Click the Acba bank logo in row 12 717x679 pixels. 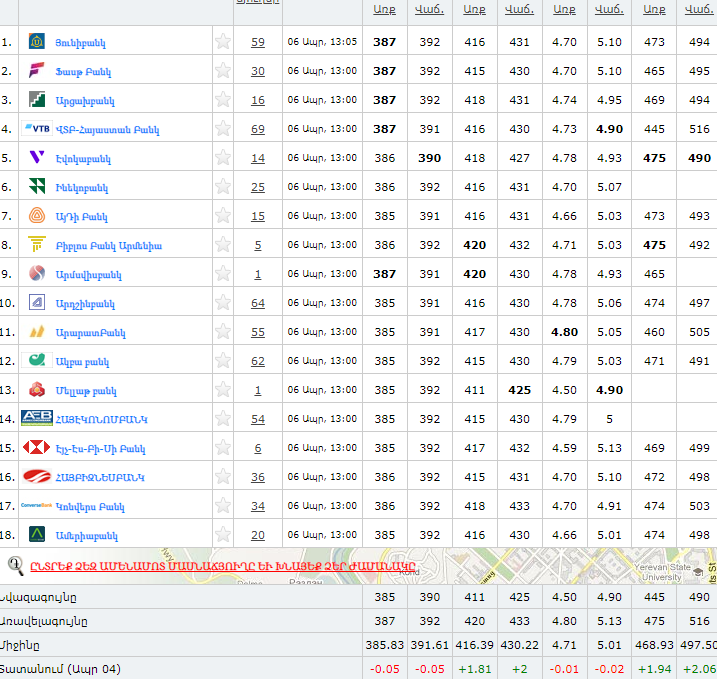(37, 360)
